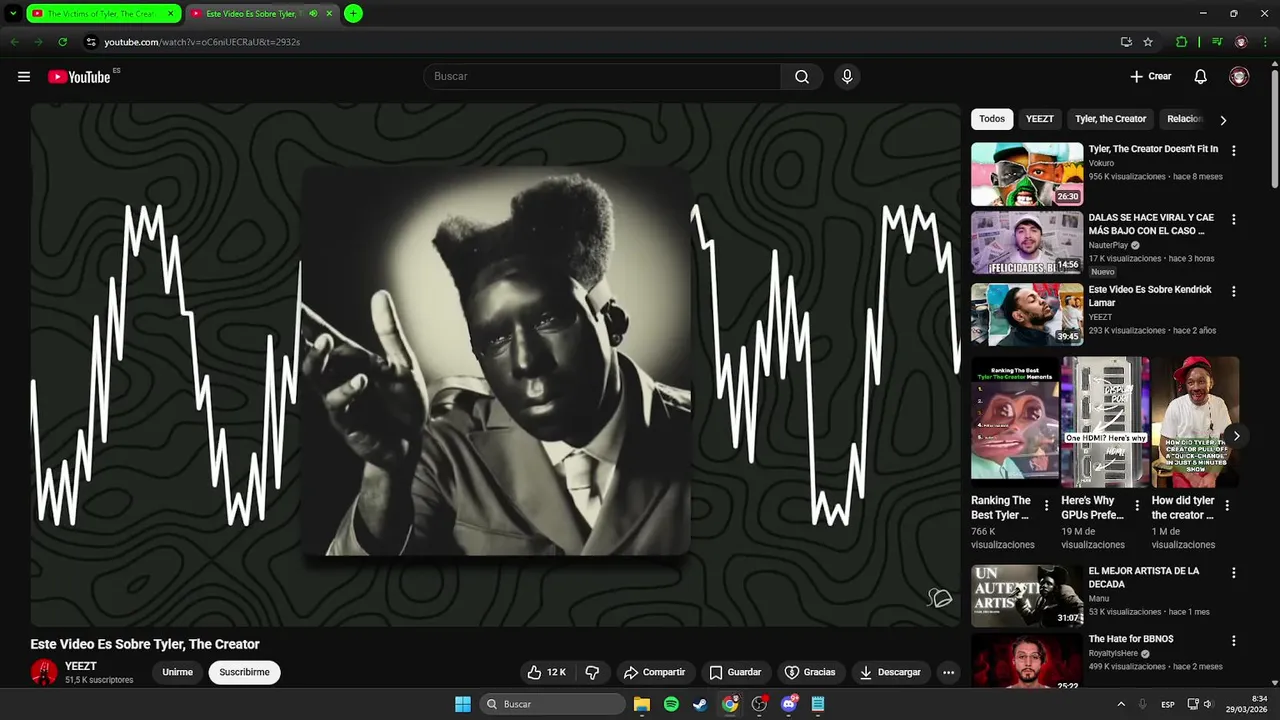Like the video with thumbs up
This screenshot has width=1280, height=720.
546,672
